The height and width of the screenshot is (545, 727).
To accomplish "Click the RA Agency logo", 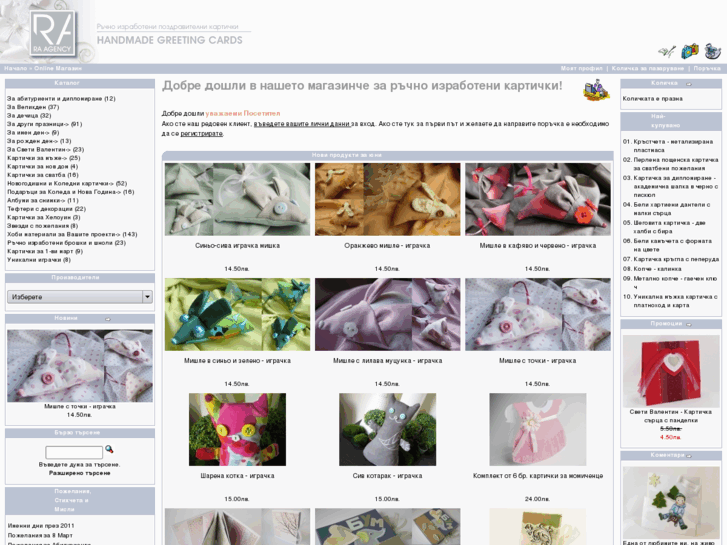I will [52, 32].
